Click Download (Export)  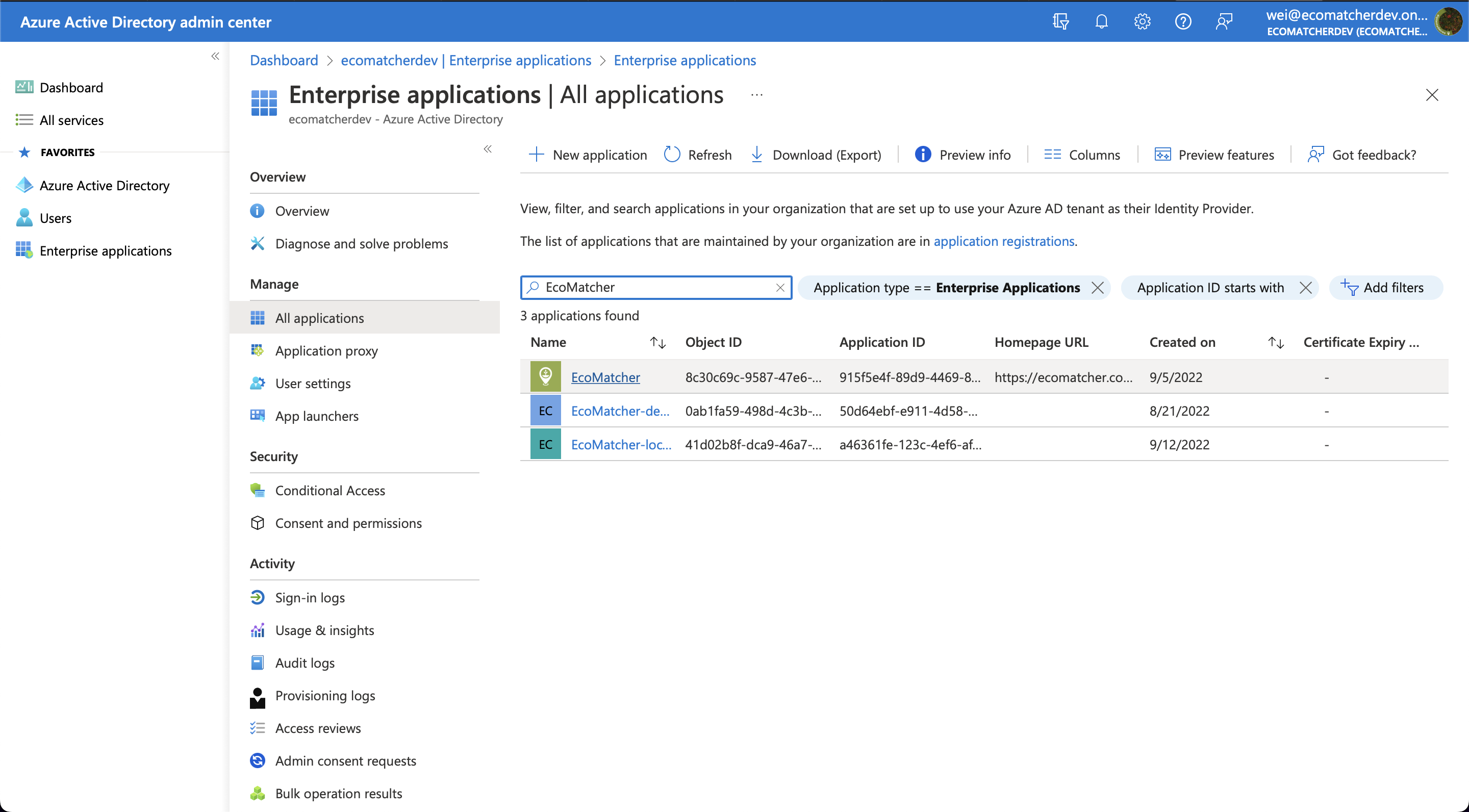click(x=815, y=155)
